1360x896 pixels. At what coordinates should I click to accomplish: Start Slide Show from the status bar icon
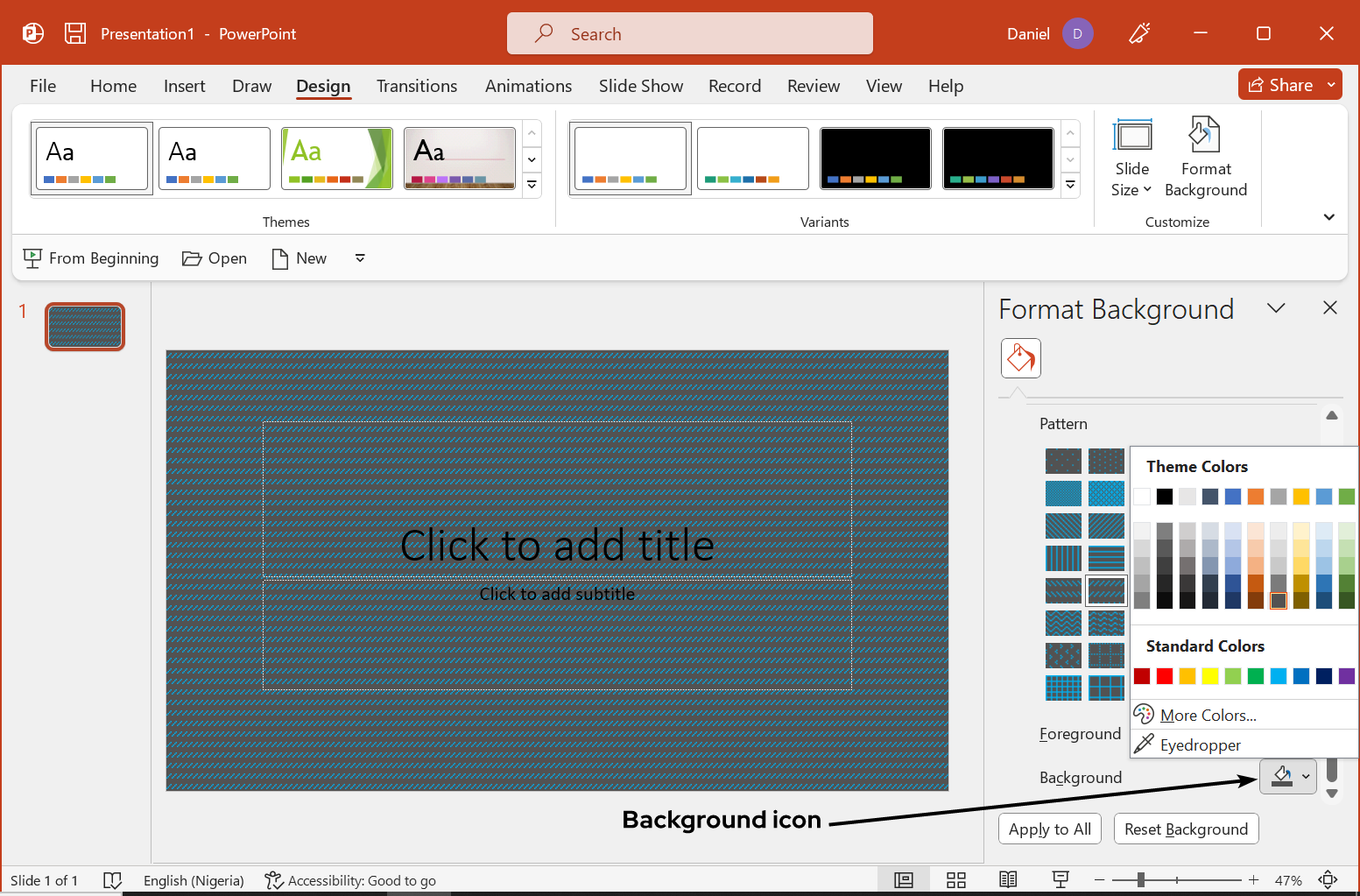point(1061,879)
